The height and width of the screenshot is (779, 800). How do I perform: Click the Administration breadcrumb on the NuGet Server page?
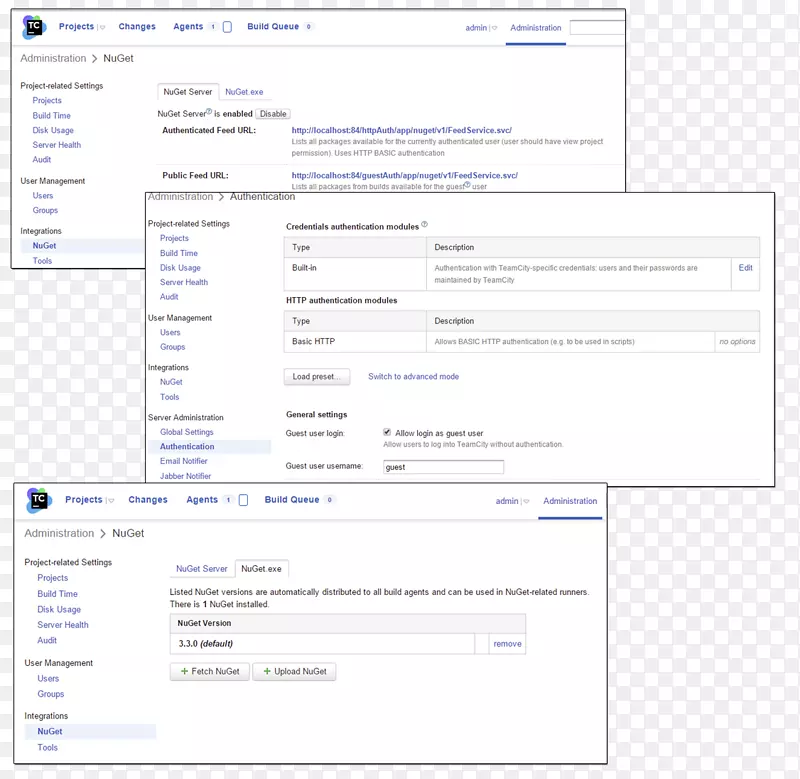click(x=53, y=58)
